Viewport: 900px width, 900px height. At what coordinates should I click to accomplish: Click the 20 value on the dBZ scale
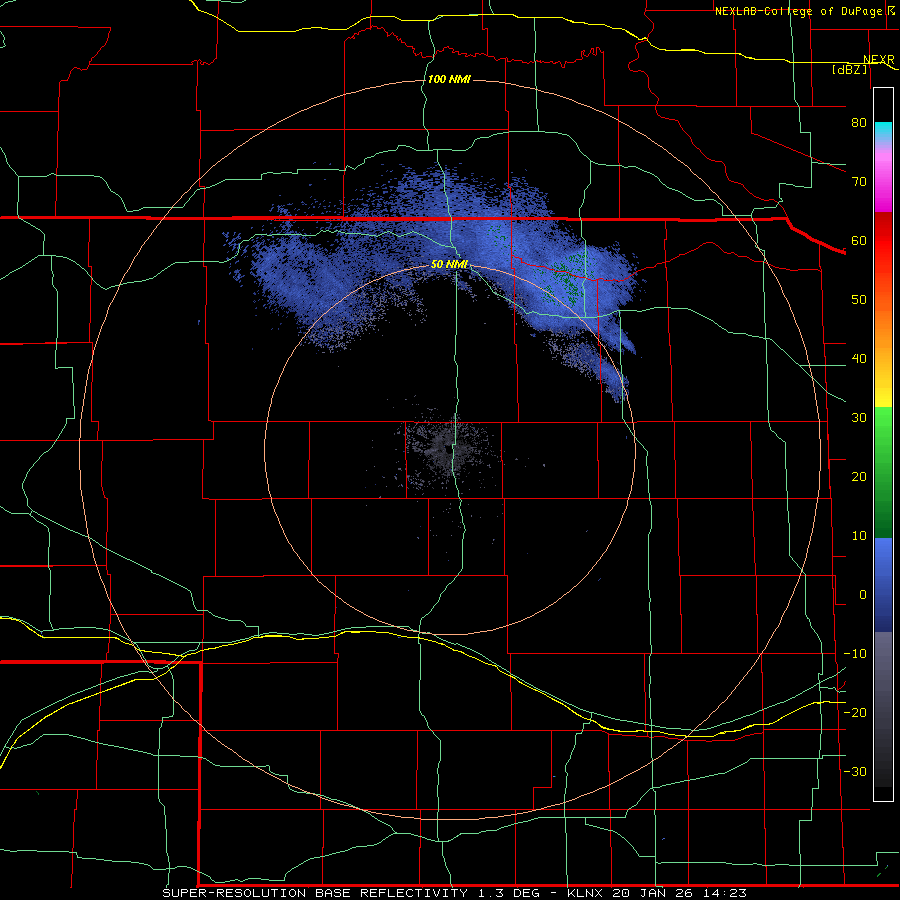[859, 476]
